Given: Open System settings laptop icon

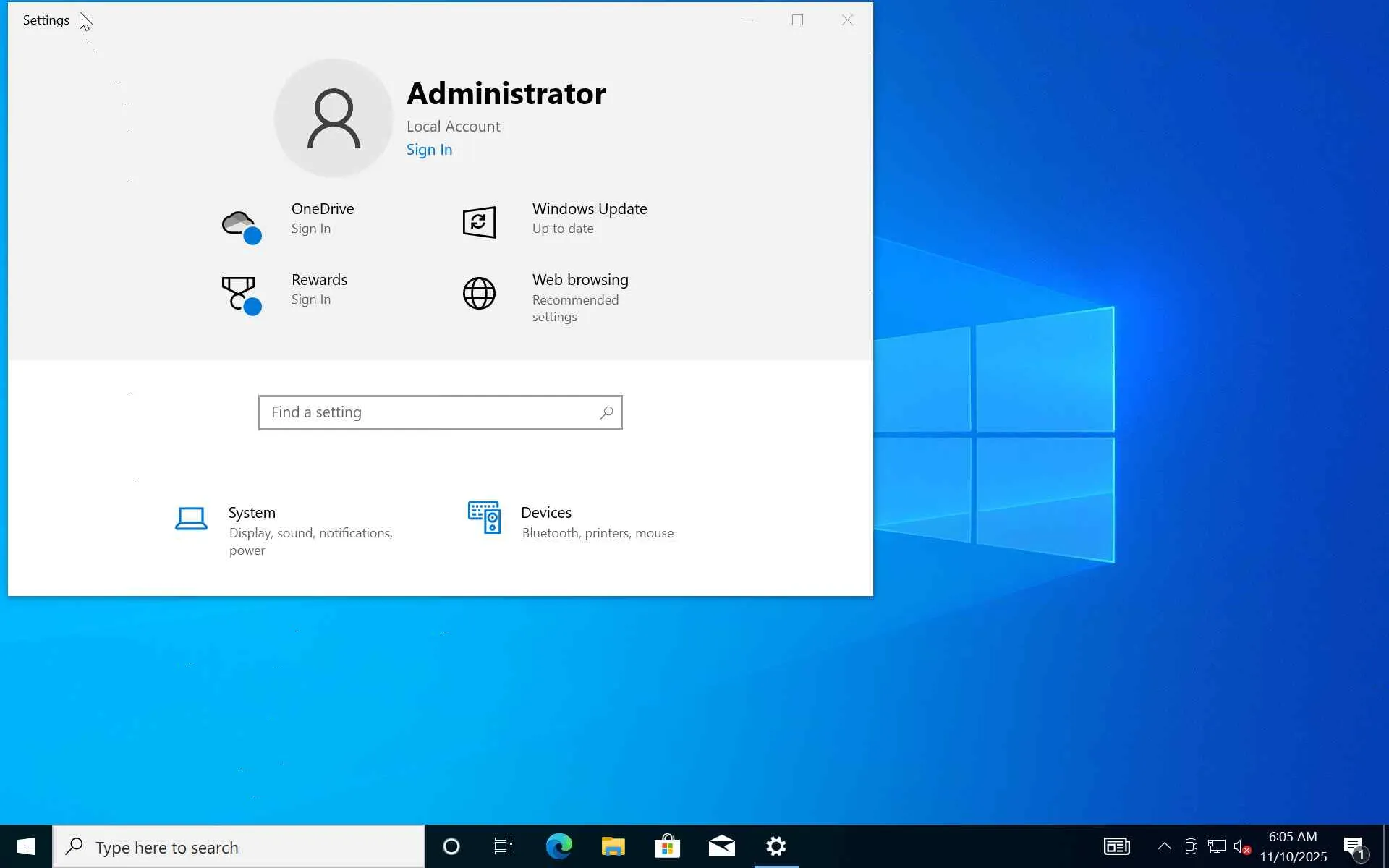Looking at the screenshot, I should (191, 519).
